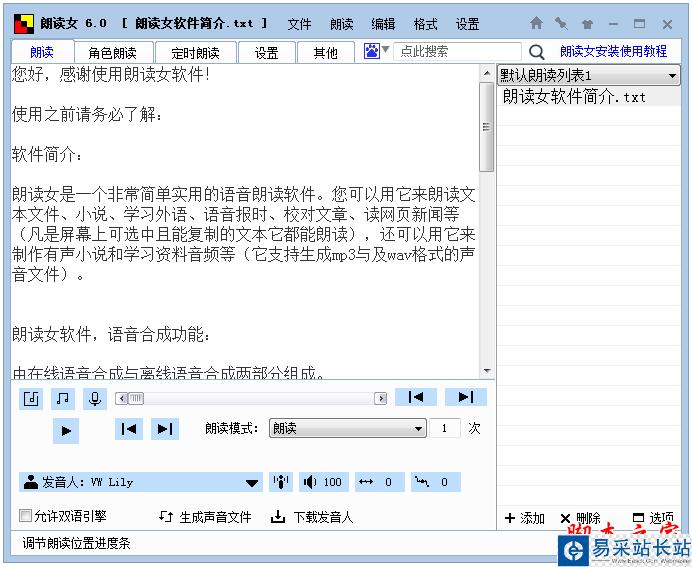Click the pin window icon
The image size is (692, 567).
561,23
